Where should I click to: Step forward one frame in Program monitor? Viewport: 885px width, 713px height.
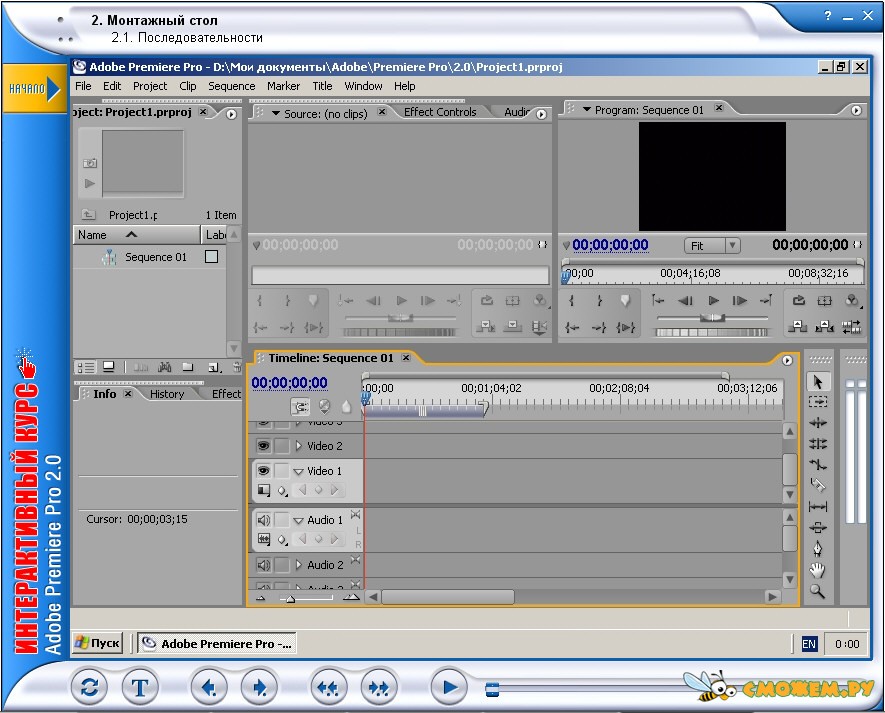pos(740,301)
